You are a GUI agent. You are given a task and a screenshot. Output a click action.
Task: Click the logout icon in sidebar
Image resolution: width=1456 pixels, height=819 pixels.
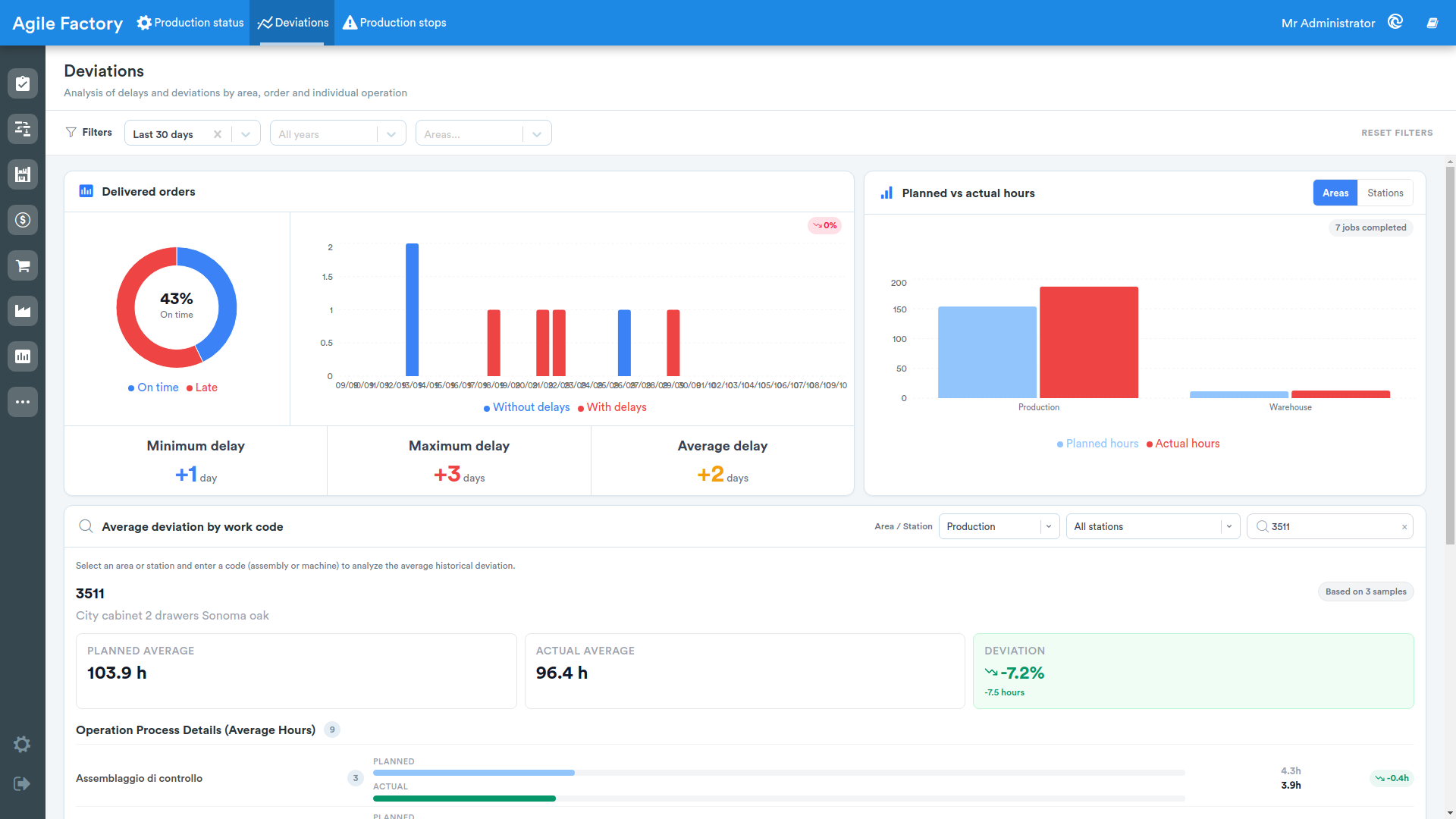tap(22, 783)
